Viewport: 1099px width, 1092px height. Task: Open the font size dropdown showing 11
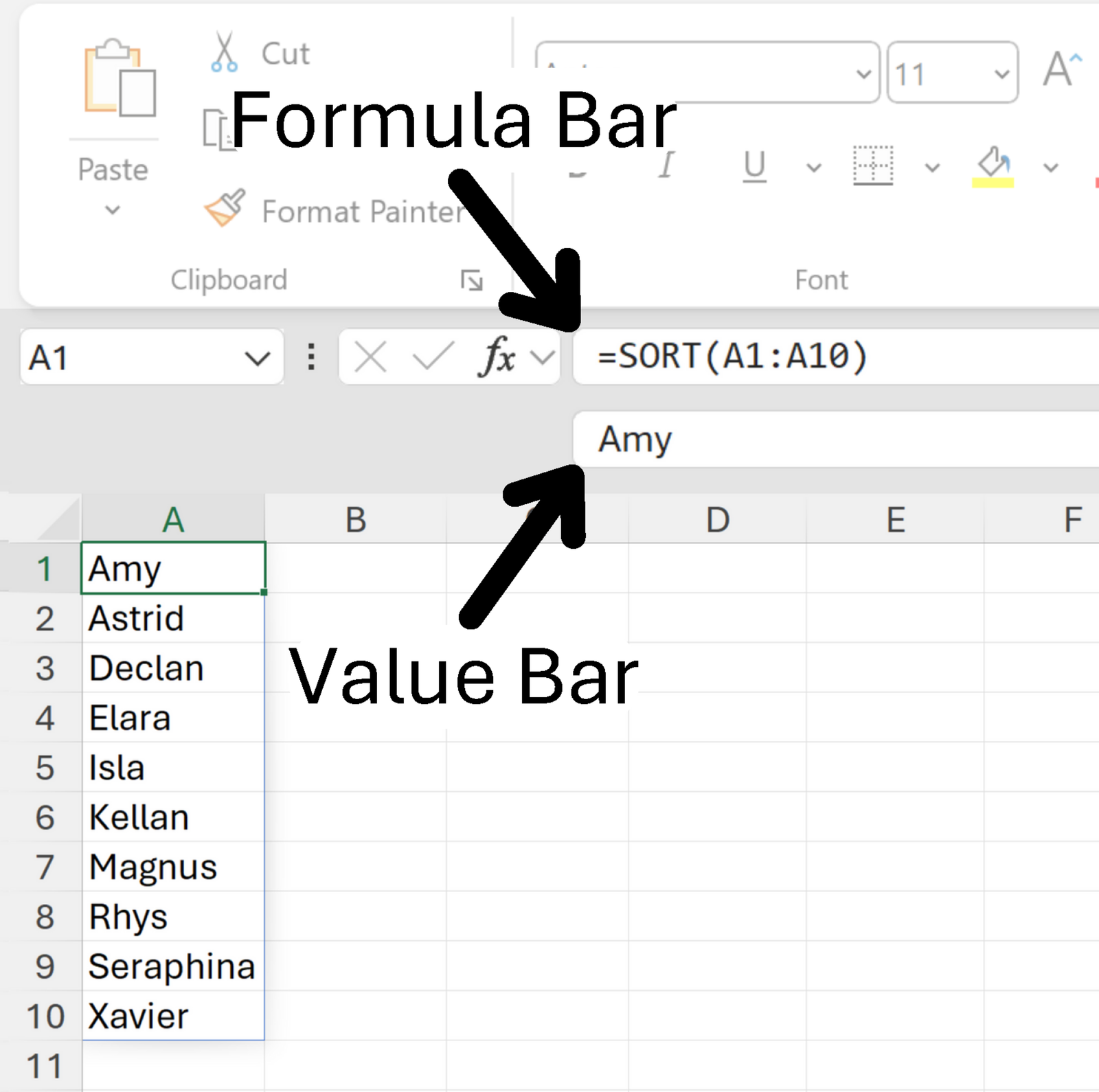[x=1002, y=73]
